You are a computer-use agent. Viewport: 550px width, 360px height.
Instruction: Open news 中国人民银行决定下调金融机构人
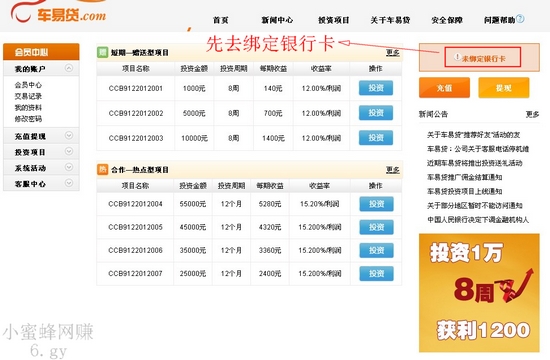(478, 220)
